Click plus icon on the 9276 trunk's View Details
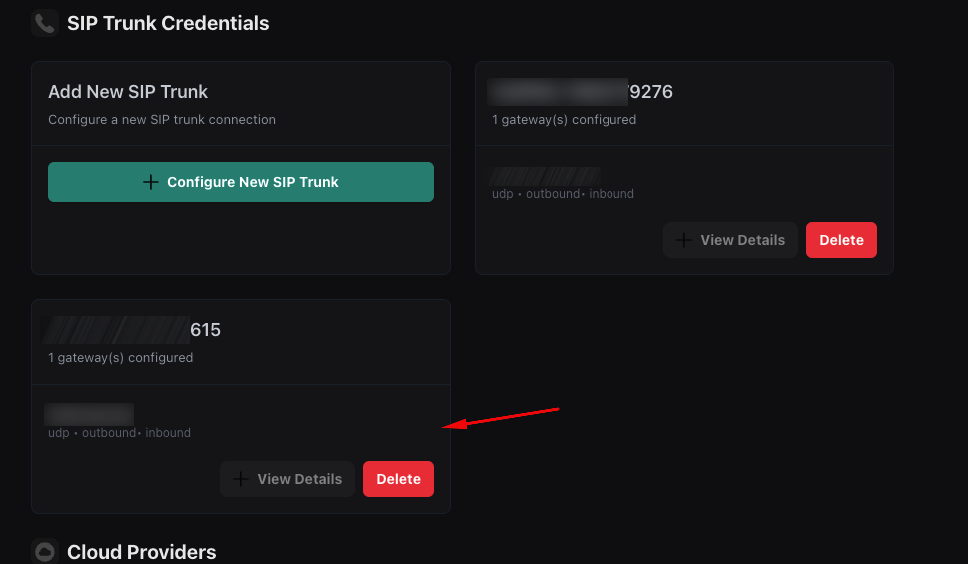This screenshot has width=968, height=564. [684, 240]
